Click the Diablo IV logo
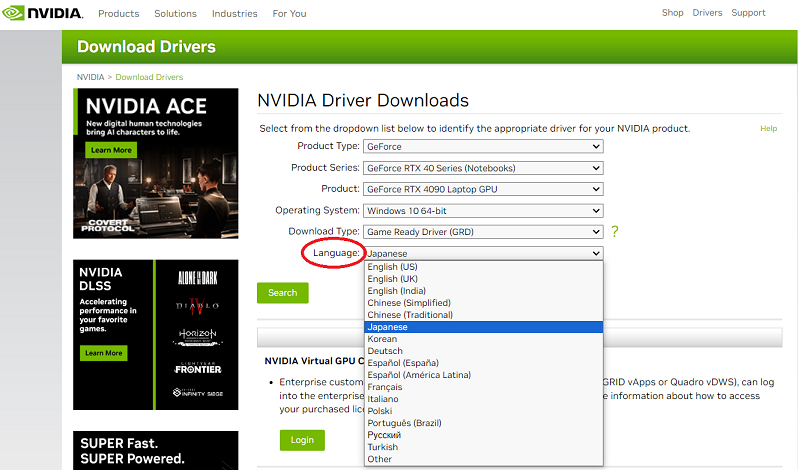The height and width of the screenshot is (470, 798). (x=197, y=306)
